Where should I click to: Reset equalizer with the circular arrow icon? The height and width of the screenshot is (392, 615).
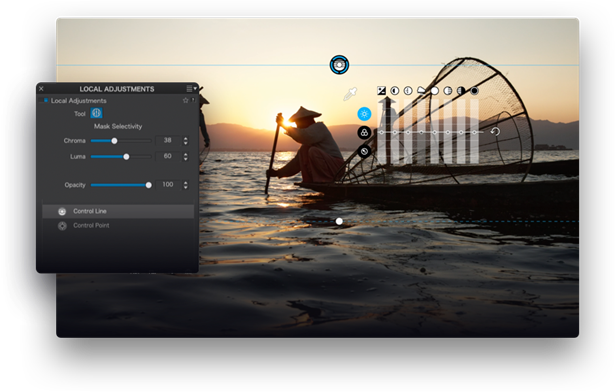point(495,131)
